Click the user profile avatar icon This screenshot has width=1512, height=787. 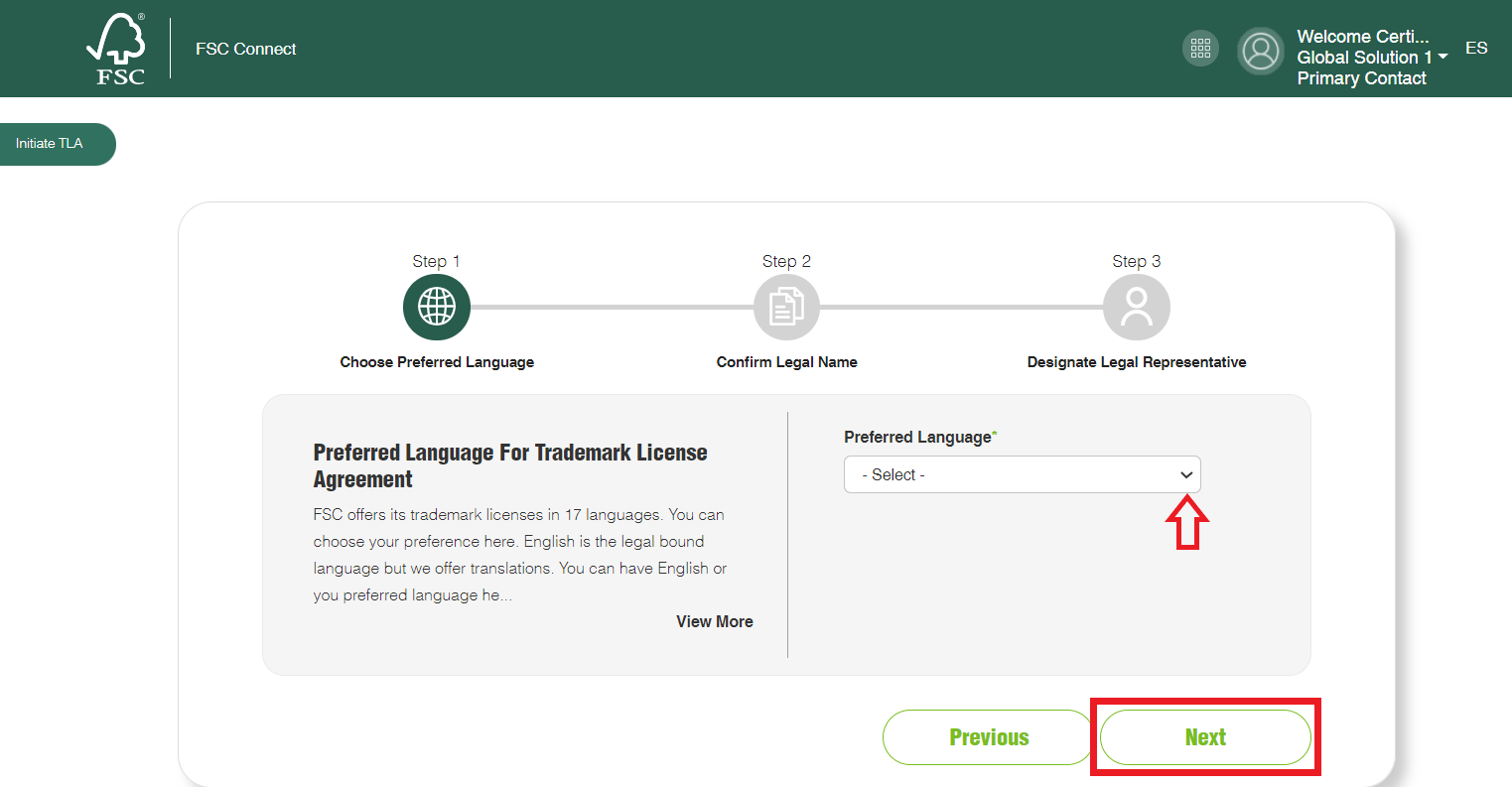(x=1260, y=51)
